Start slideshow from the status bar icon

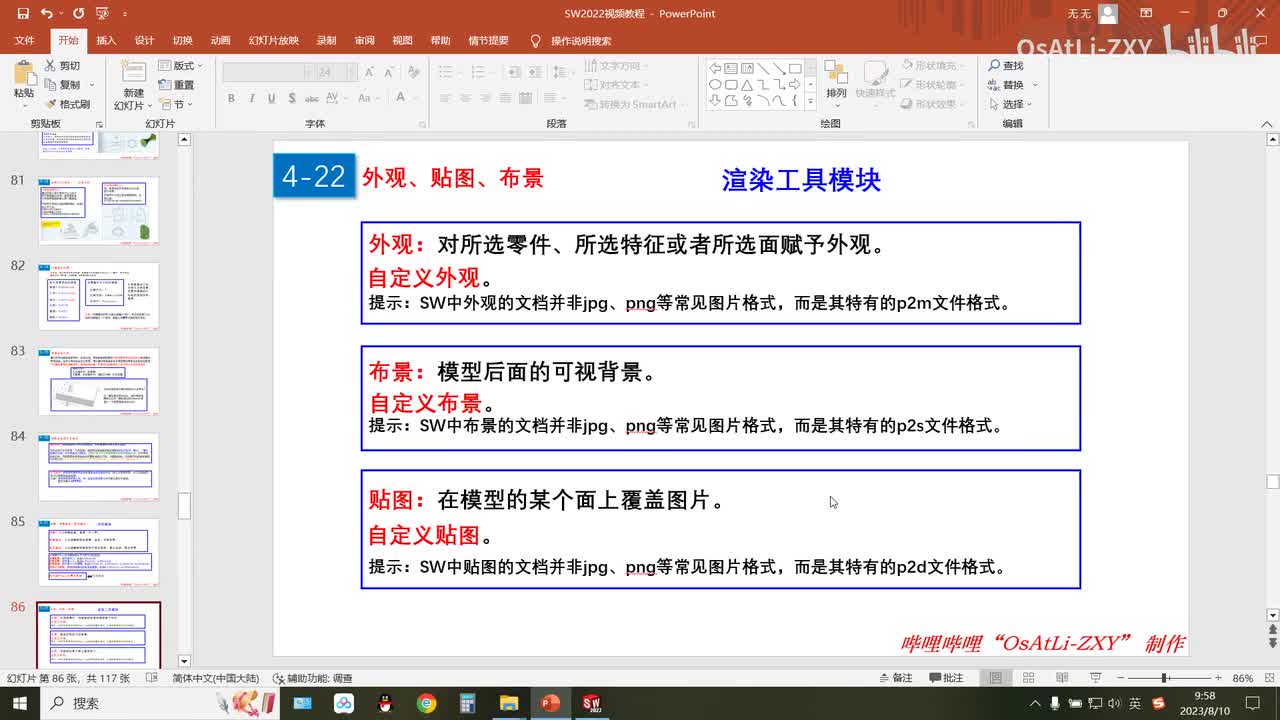[x=1095, y=677]
